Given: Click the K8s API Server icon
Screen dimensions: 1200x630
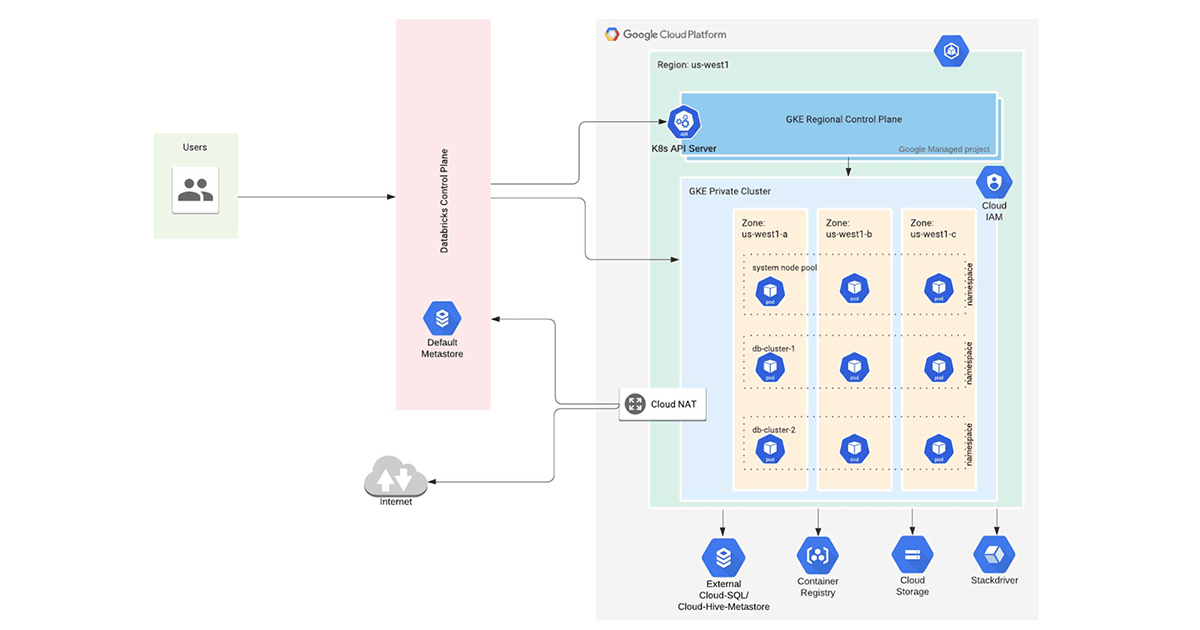Looking at the screenshot, I should [x=685, y=123].
